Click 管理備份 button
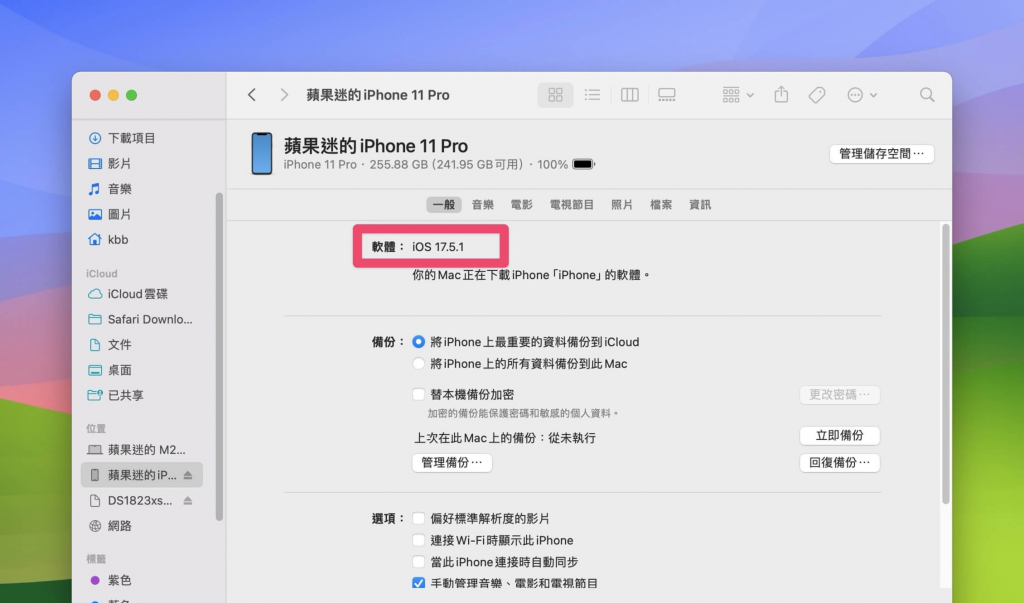 pyautogui.click(x=452, y=463)
